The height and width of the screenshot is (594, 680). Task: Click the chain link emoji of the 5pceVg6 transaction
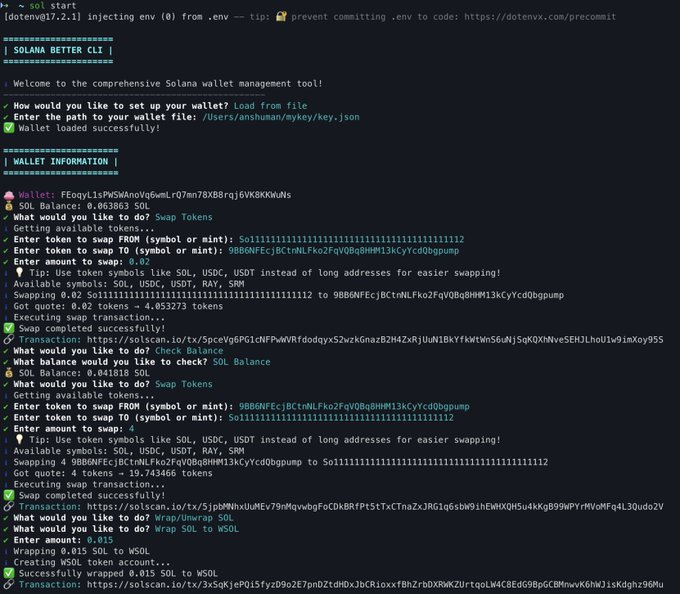(9, 339)
